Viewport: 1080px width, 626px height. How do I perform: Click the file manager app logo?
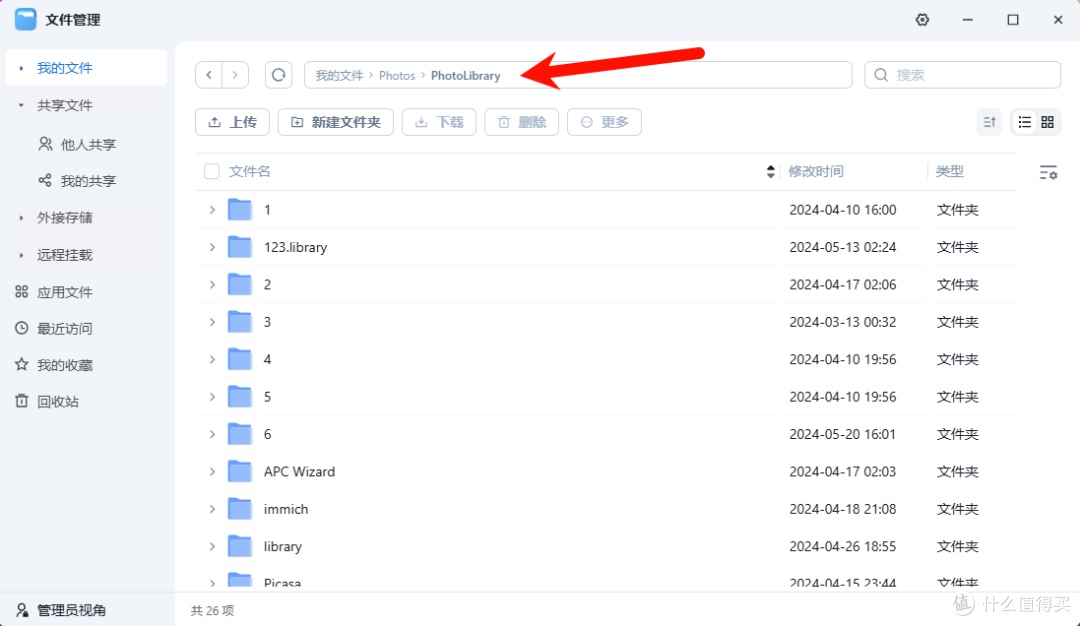(x=25, y=19)
